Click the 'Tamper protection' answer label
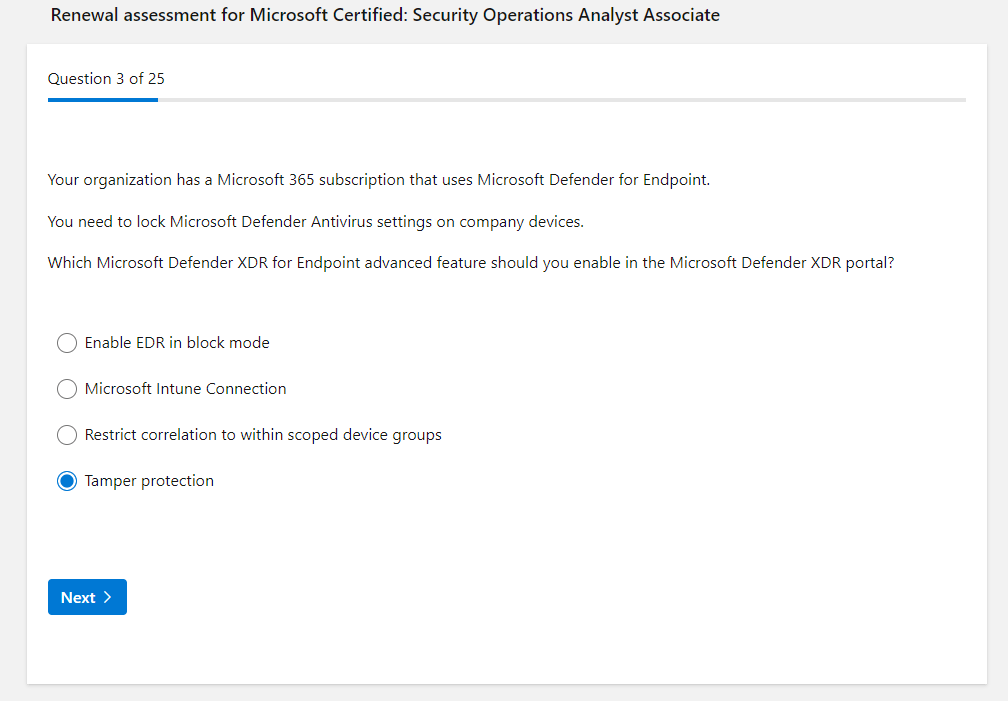 (149, 481)
